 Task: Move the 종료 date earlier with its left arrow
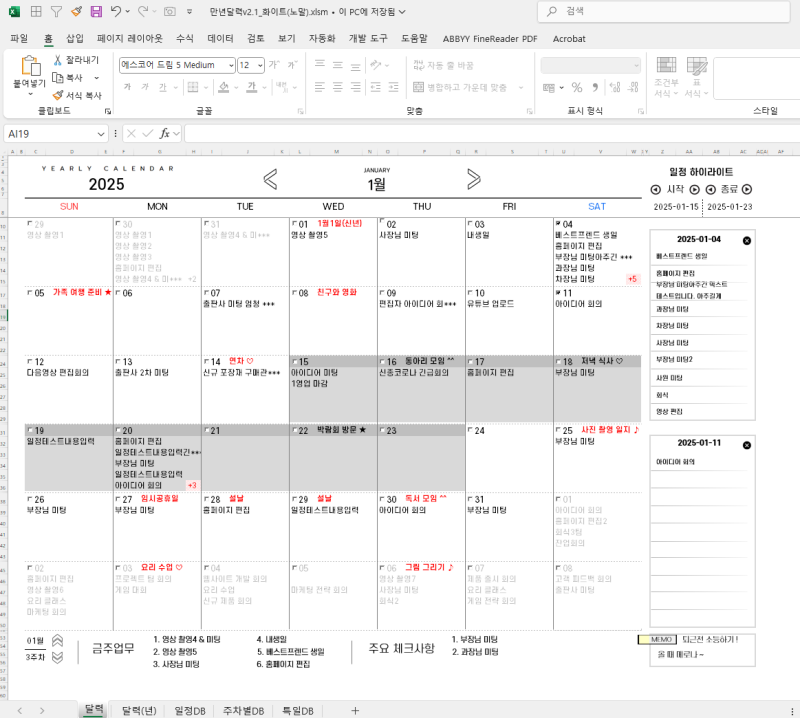coord(711,190)
